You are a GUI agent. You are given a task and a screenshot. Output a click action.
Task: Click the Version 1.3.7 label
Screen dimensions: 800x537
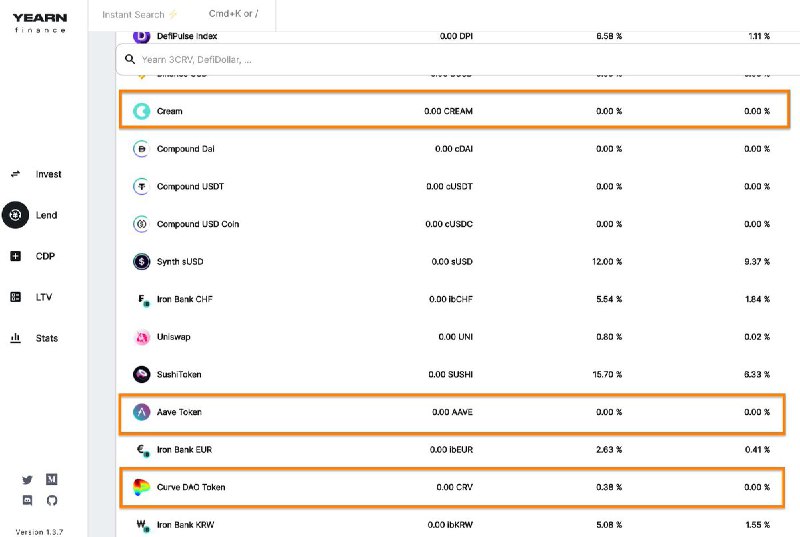tap(39, 532)
